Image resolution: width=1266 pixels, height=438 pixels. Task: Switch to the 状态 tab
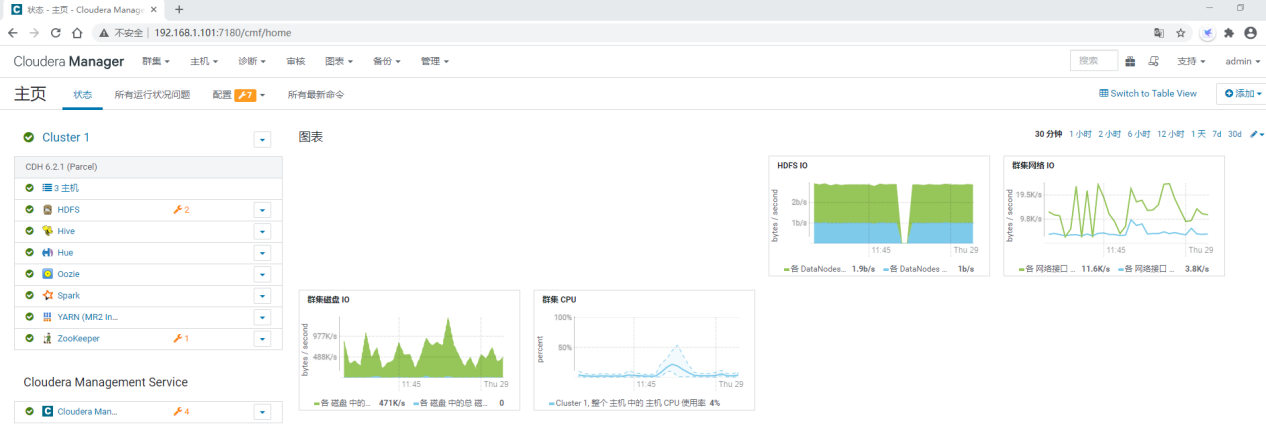pyautogui.click(x=83, y=95)
